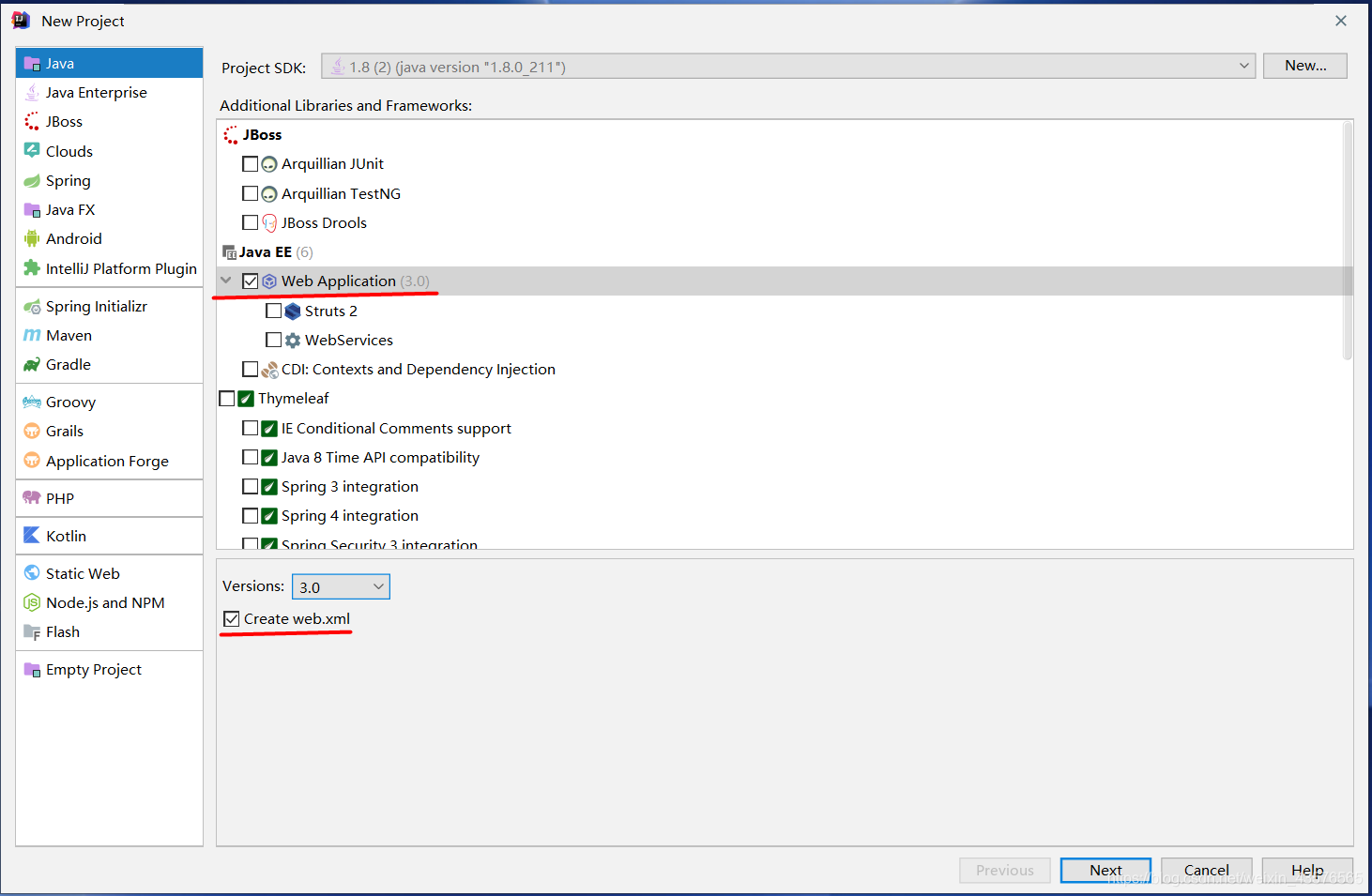Image resolution: width=1372 pixels, height=896 pixels.
Task: Select the Groovy icon
Action: 32,402
